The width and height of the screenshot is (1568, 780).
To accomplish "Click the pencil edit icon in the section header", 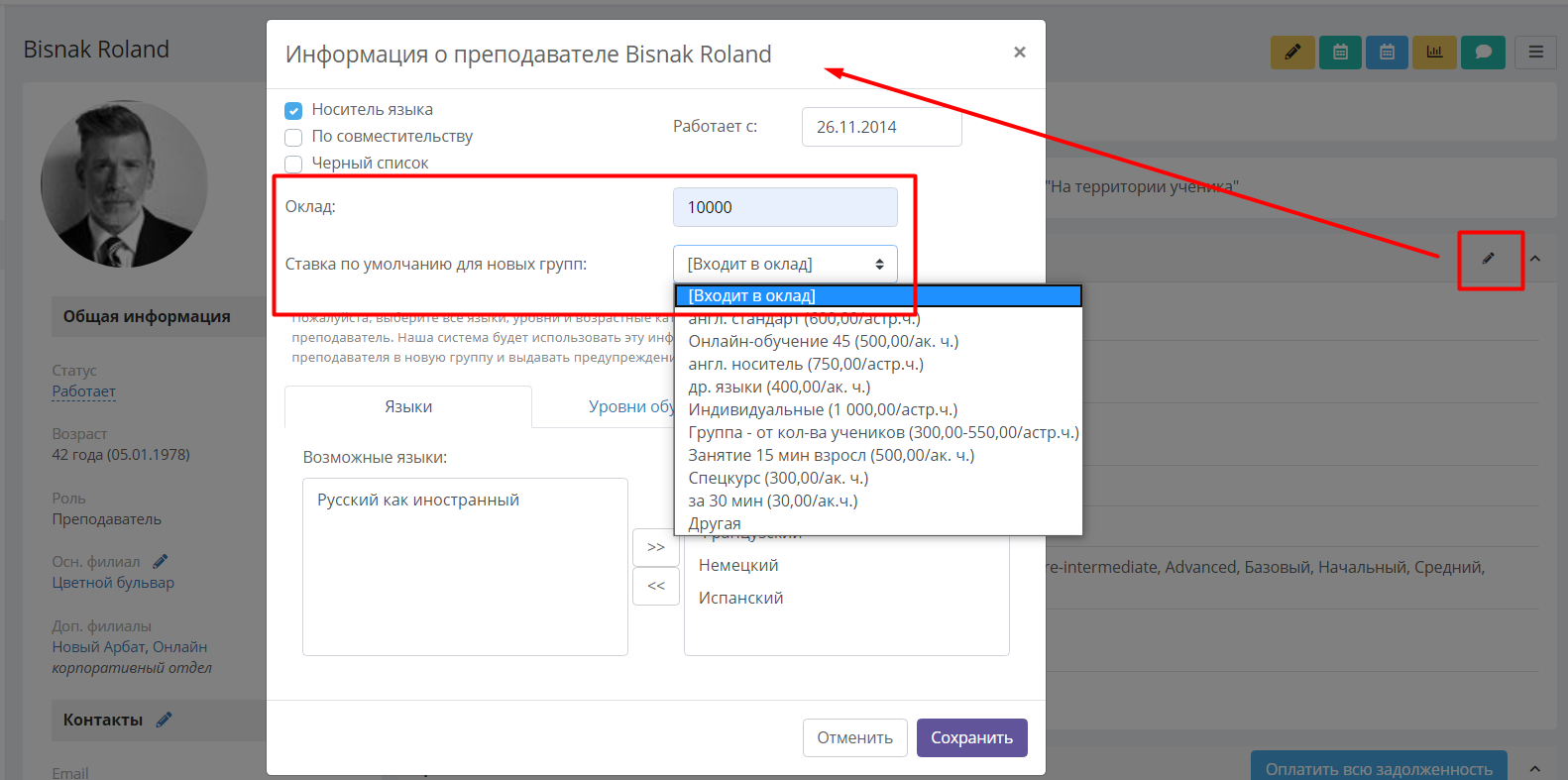I will click(1488, 259).
